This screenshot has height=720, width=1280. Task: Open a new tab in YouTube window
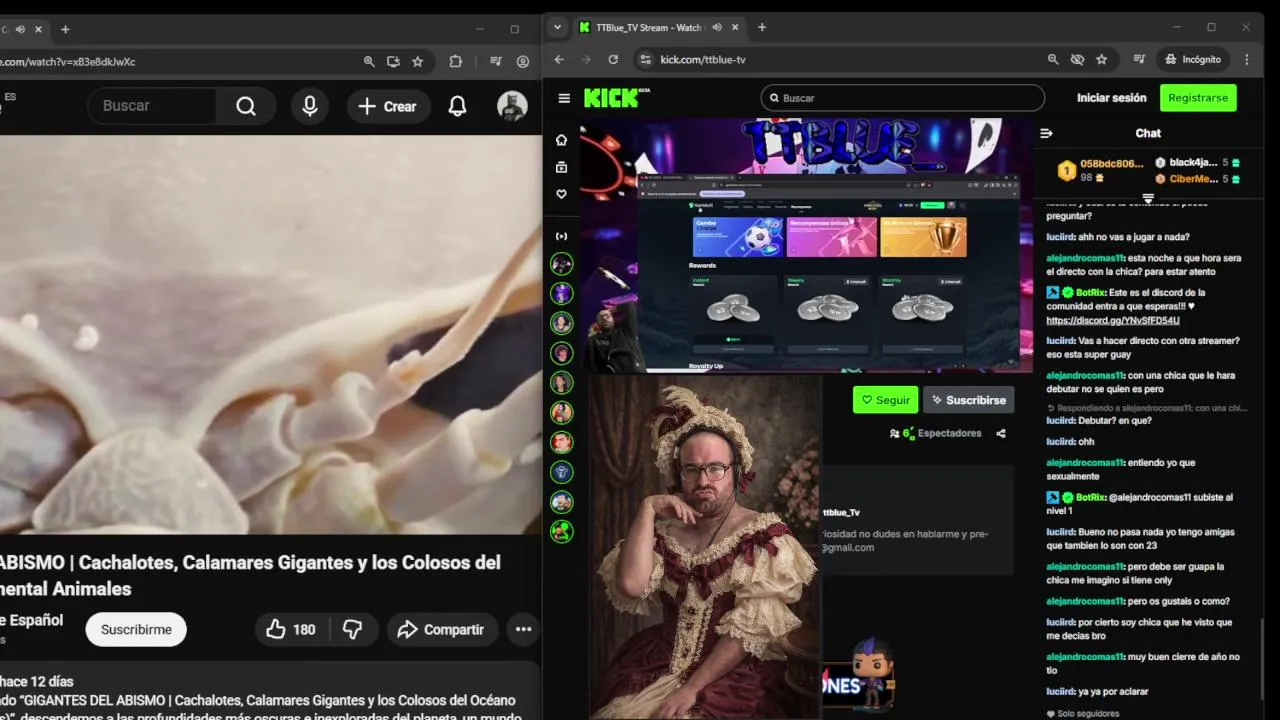tap(65, 29)
